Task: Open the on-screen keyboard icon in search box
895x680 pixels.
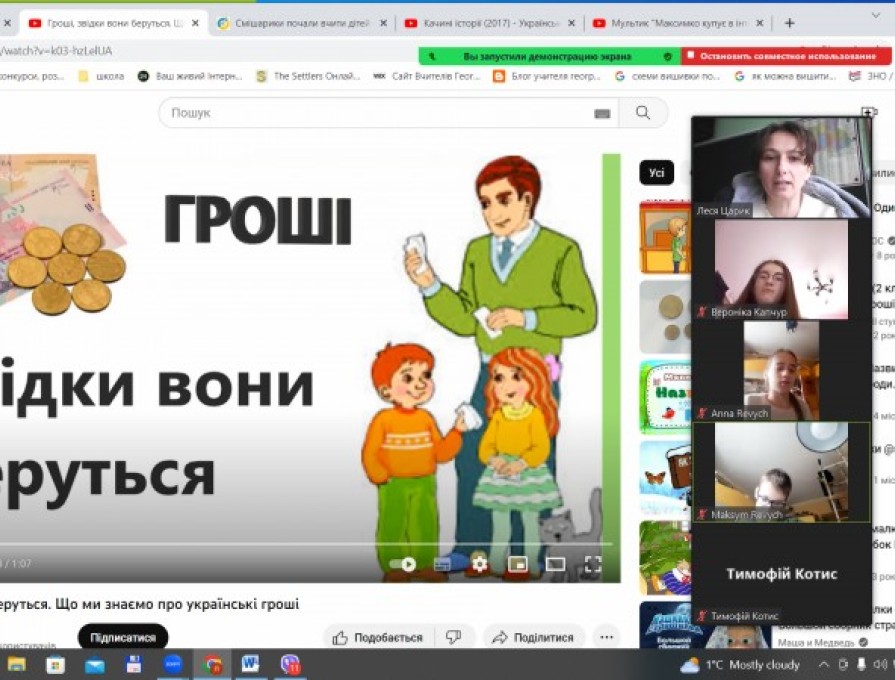Action: point(601,114)
